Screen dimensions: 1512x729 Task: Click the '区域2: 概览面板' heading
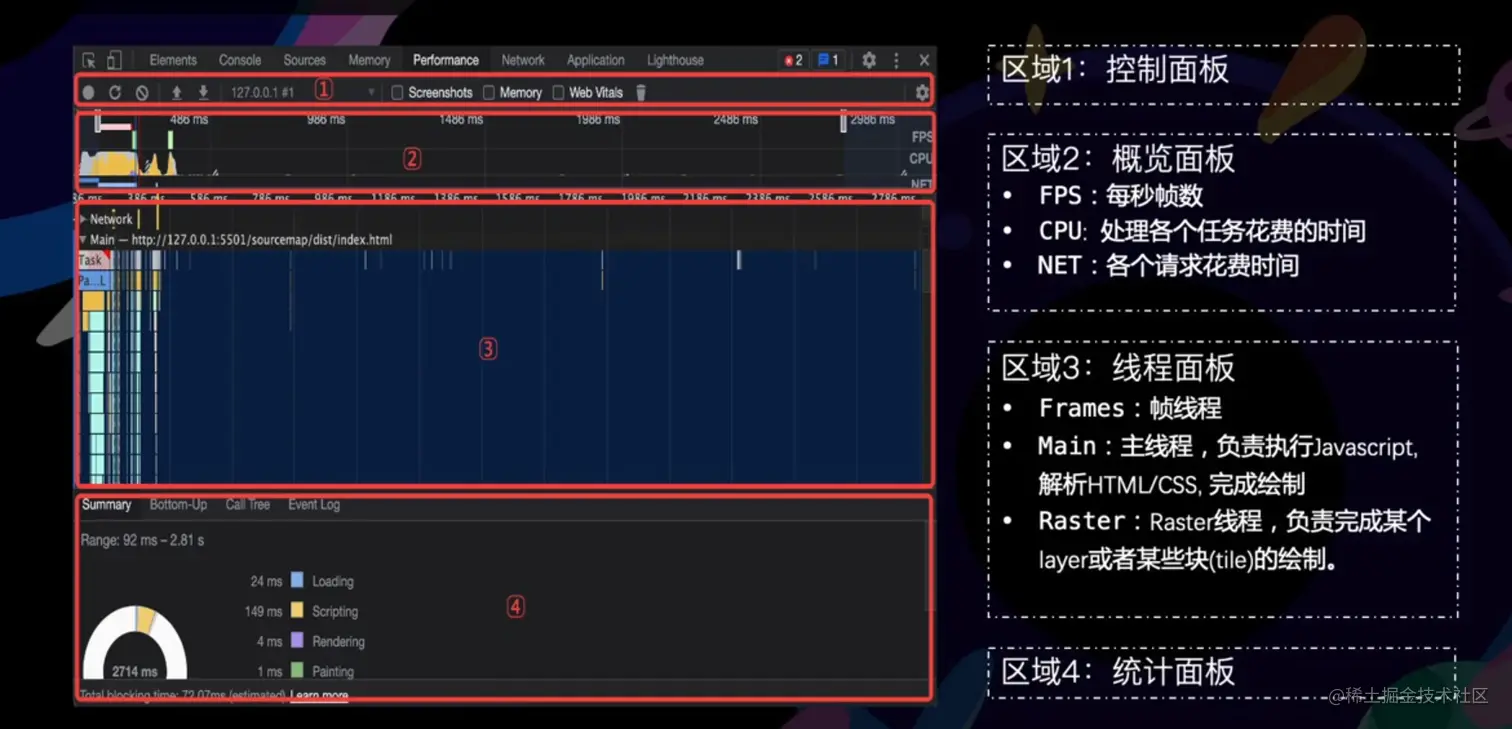pyautogui.click(x=1118, y=159)
